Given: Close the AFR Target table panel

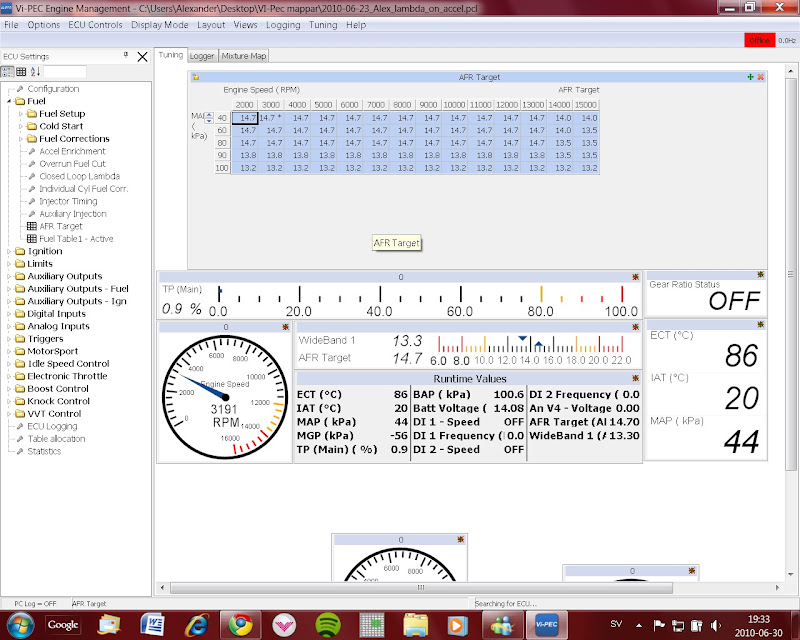Looking at the screenshot, I should (760, 77).
